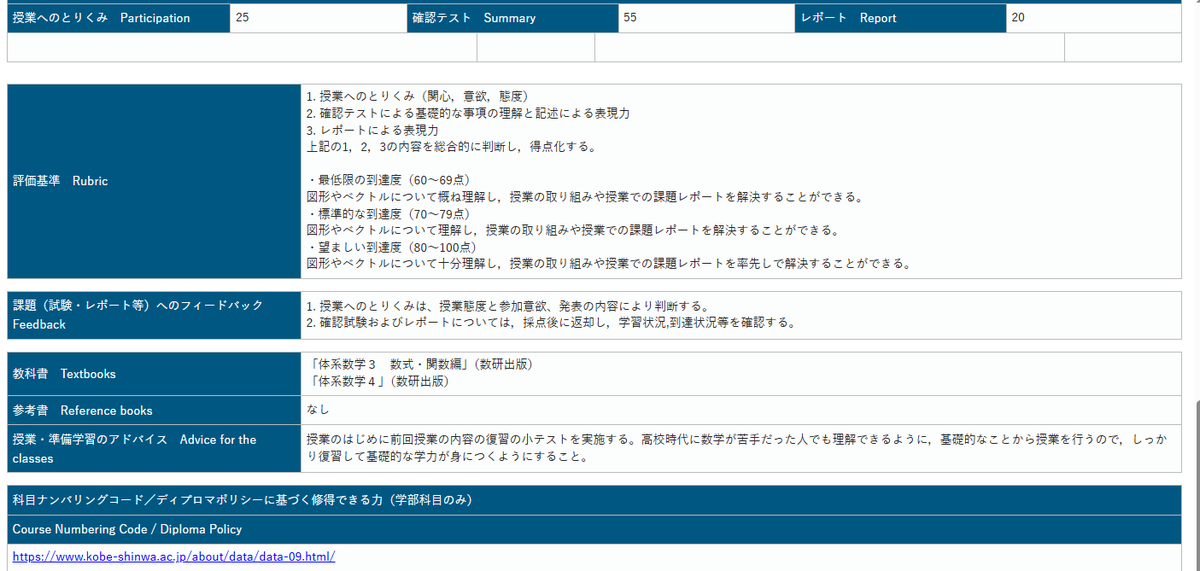
Task: Select feedback line 1 about 授業態度と参加意欲
Action: pyautogui.click(x=508, y=305)
